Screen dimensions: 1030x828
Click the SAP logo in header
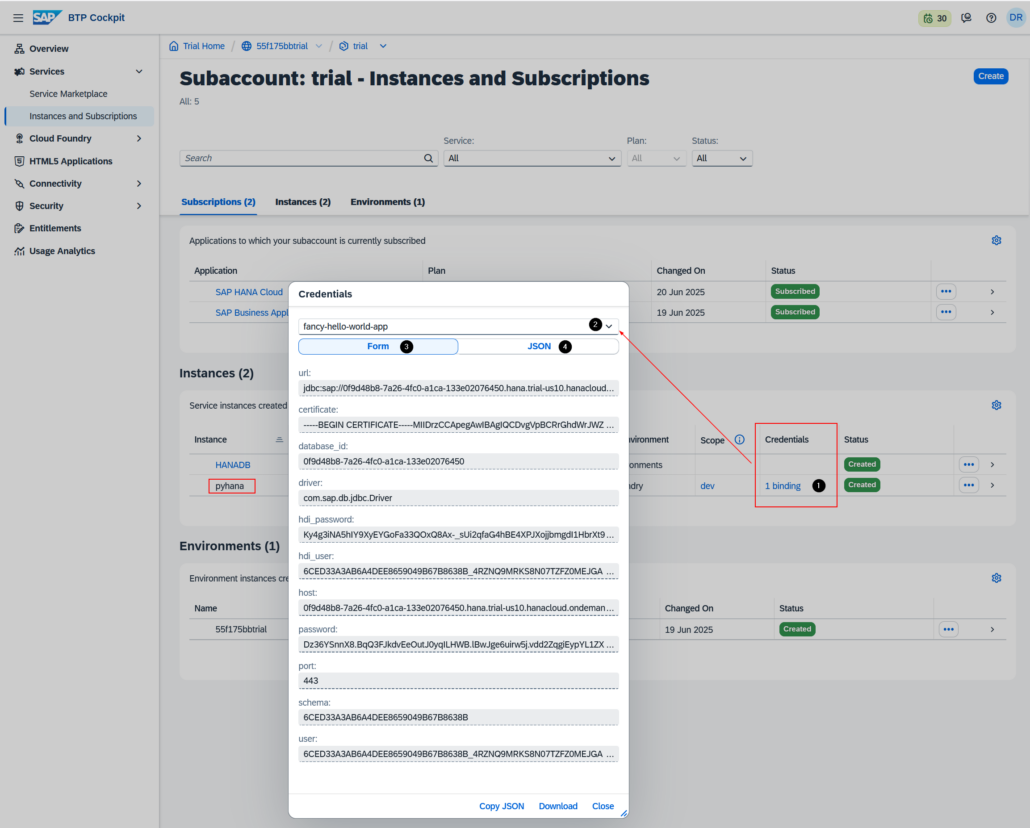[47, 17]
